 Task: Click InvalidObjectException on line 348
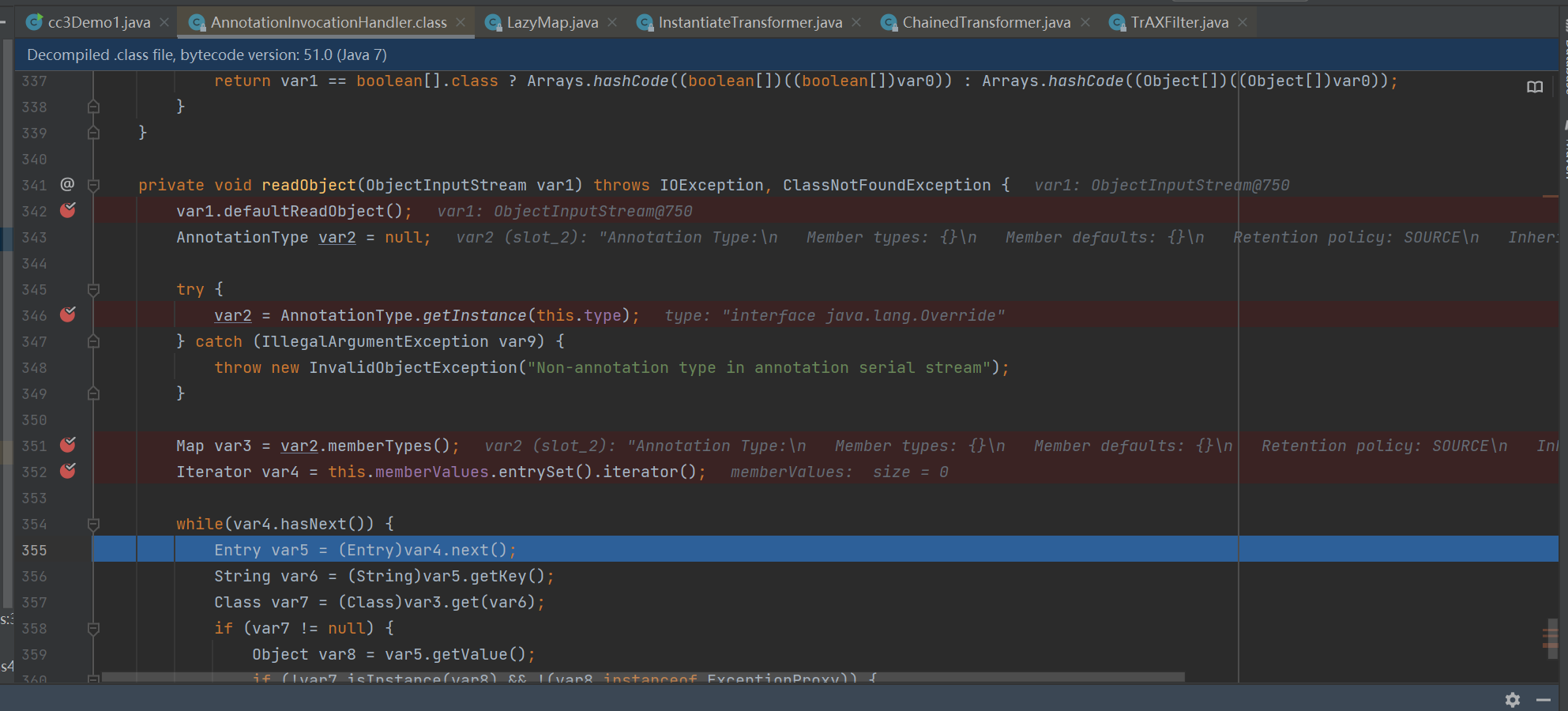413,367
